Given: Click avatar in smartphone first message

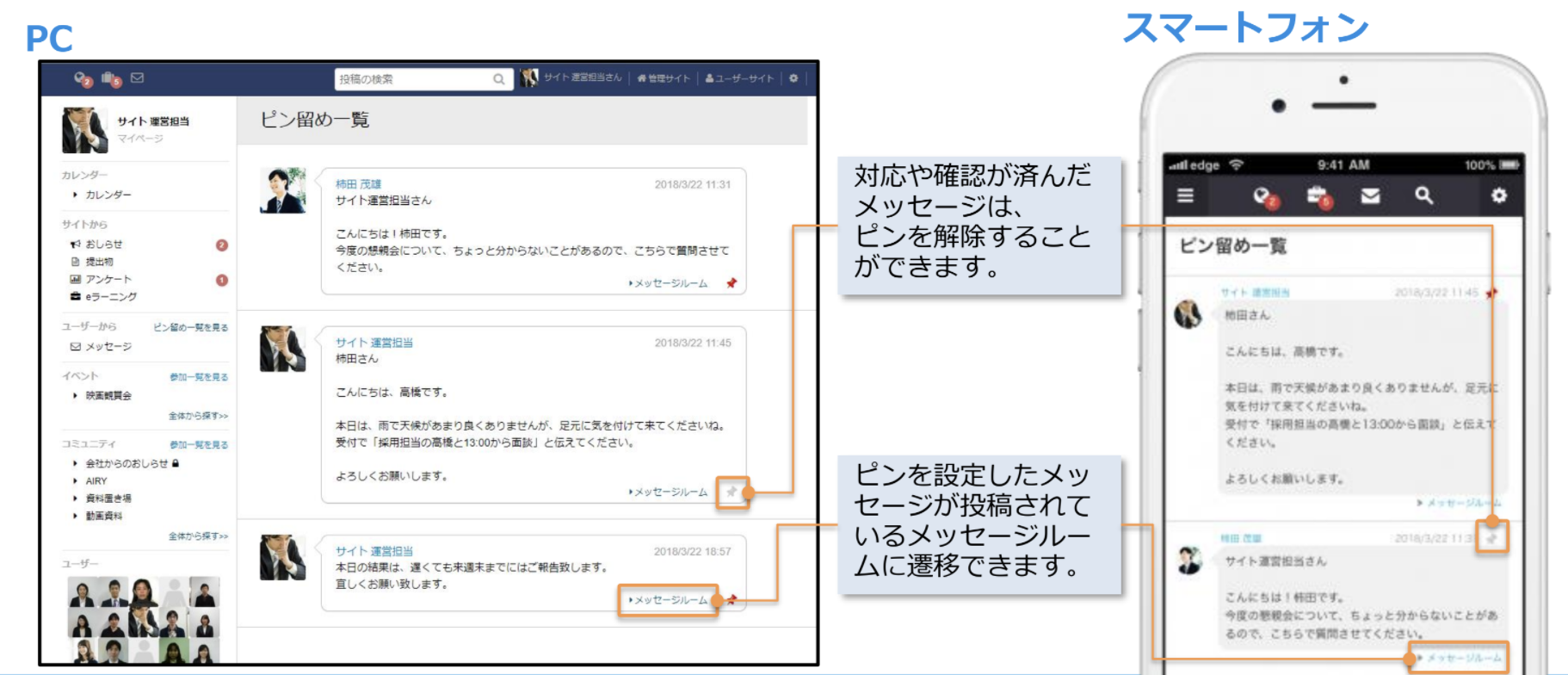Looking at the screenshot, I should click(1188, 314).
